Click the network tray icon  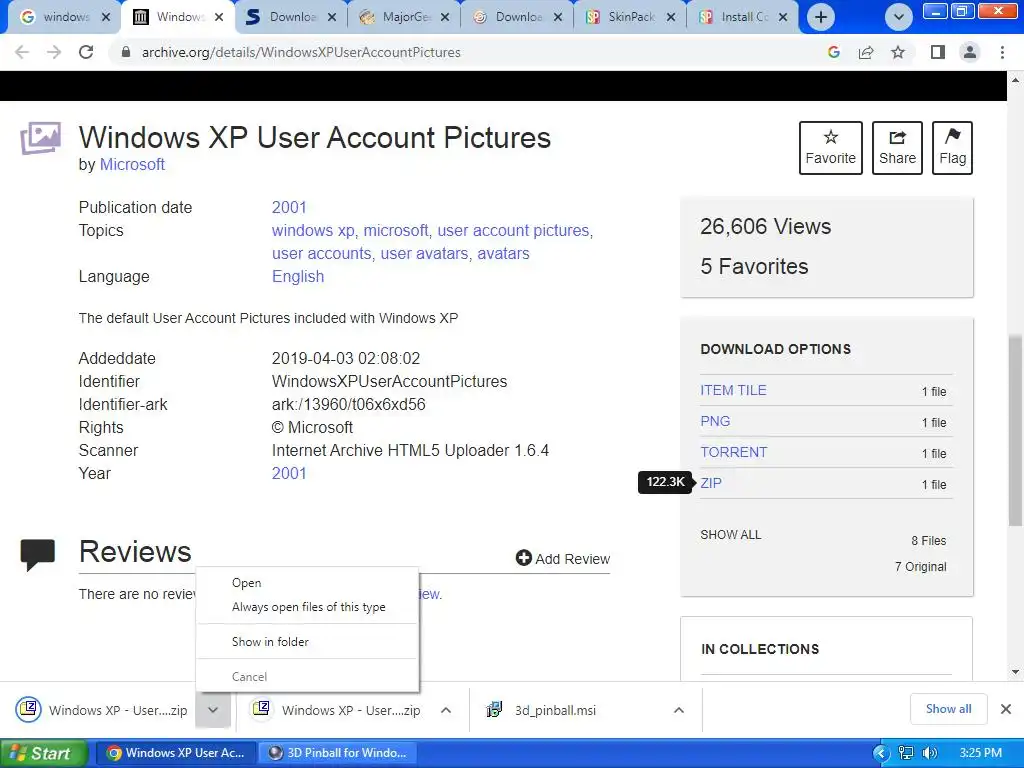point(906,753)
